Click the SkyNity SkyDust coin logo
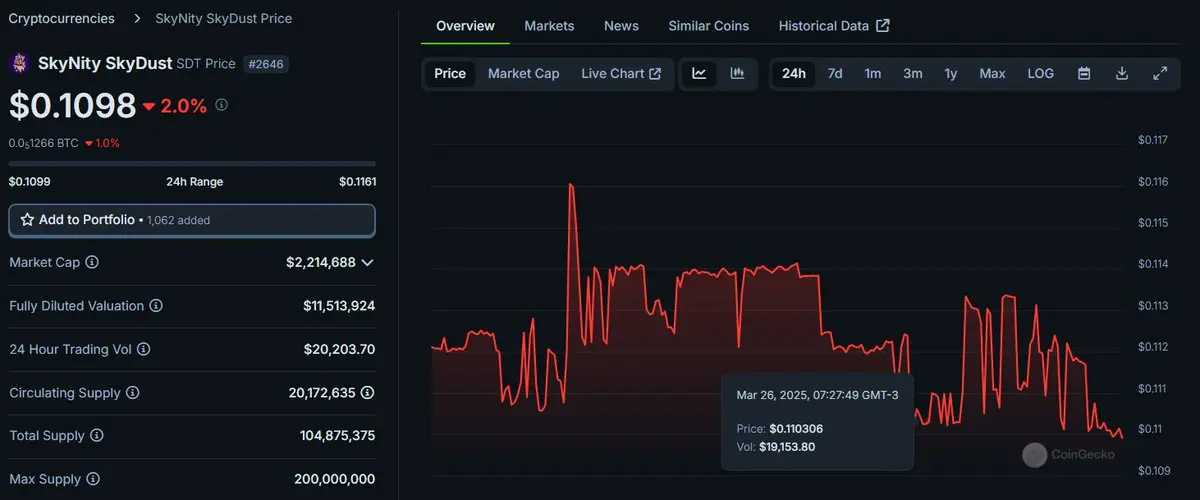1200x500 pixels. tap(19, 63)
